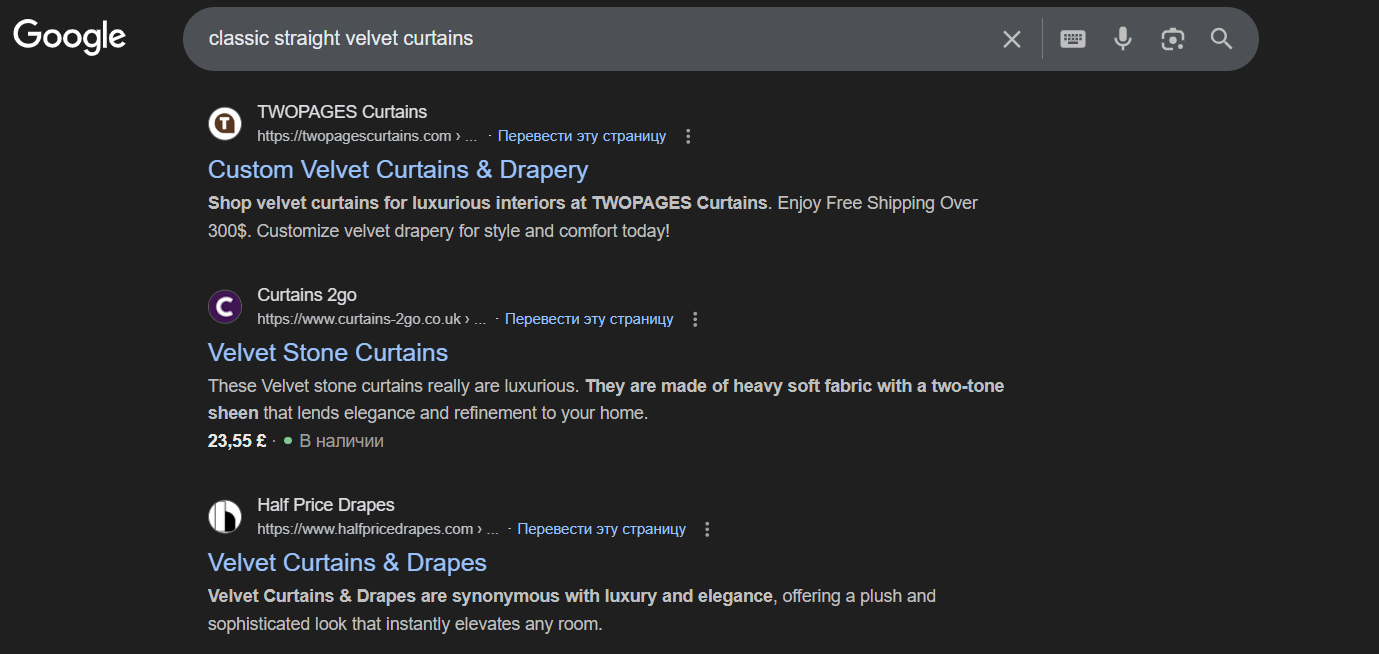Click inside the search query field
Image resolution: width=1379 pixels, height=654 pixels.
(600, 39)
